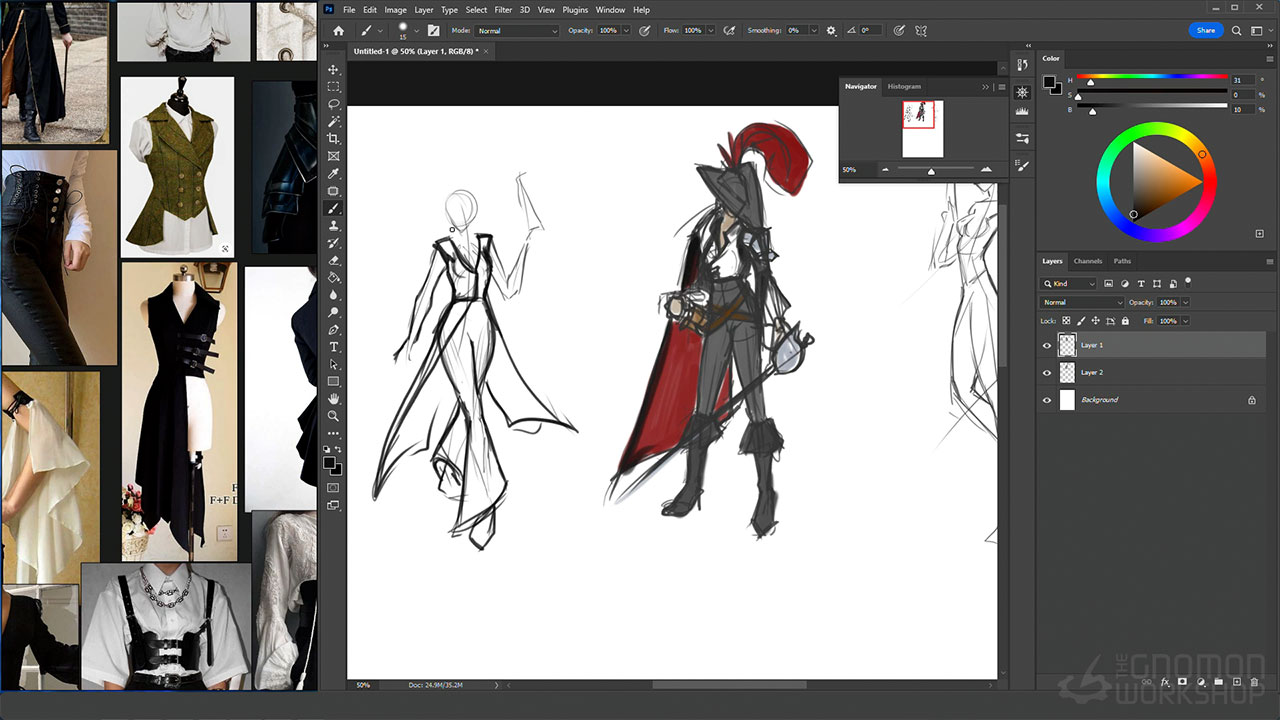Click the Navigator zoom slider
This screenshot has width=1280, height=720.
point(931,171)
